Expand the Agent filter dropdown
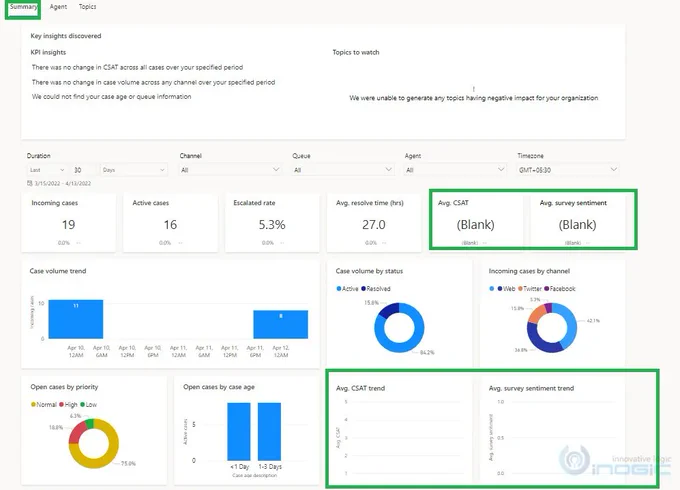The height and width of the screenshot is (490, 680). pyautogui.click(x=455, y=170)
